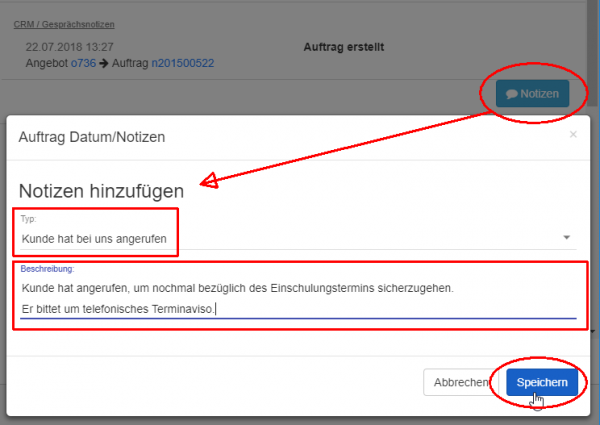This screenshot has height=425, width=600.
Task: Click the date text 22.07.2018 13:27
Action: point(70,47)
